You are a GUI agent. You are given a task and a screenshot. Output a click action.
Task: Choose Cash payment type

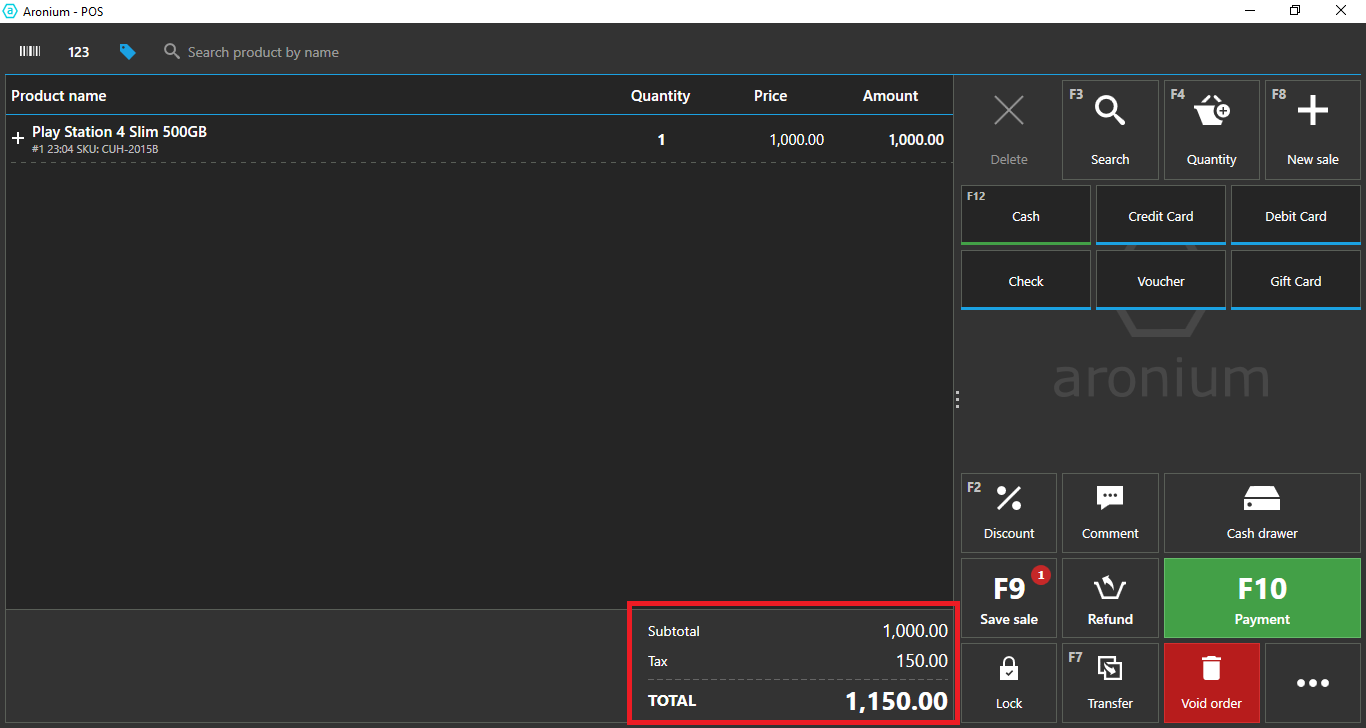[1025, 215]
